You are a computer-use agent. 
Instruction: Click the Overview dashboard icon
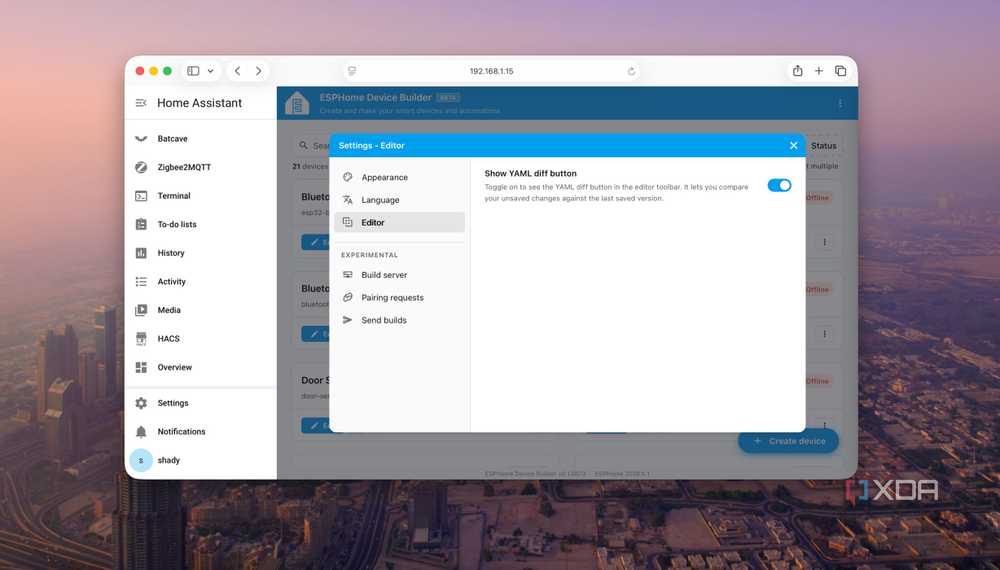[141, 367]
